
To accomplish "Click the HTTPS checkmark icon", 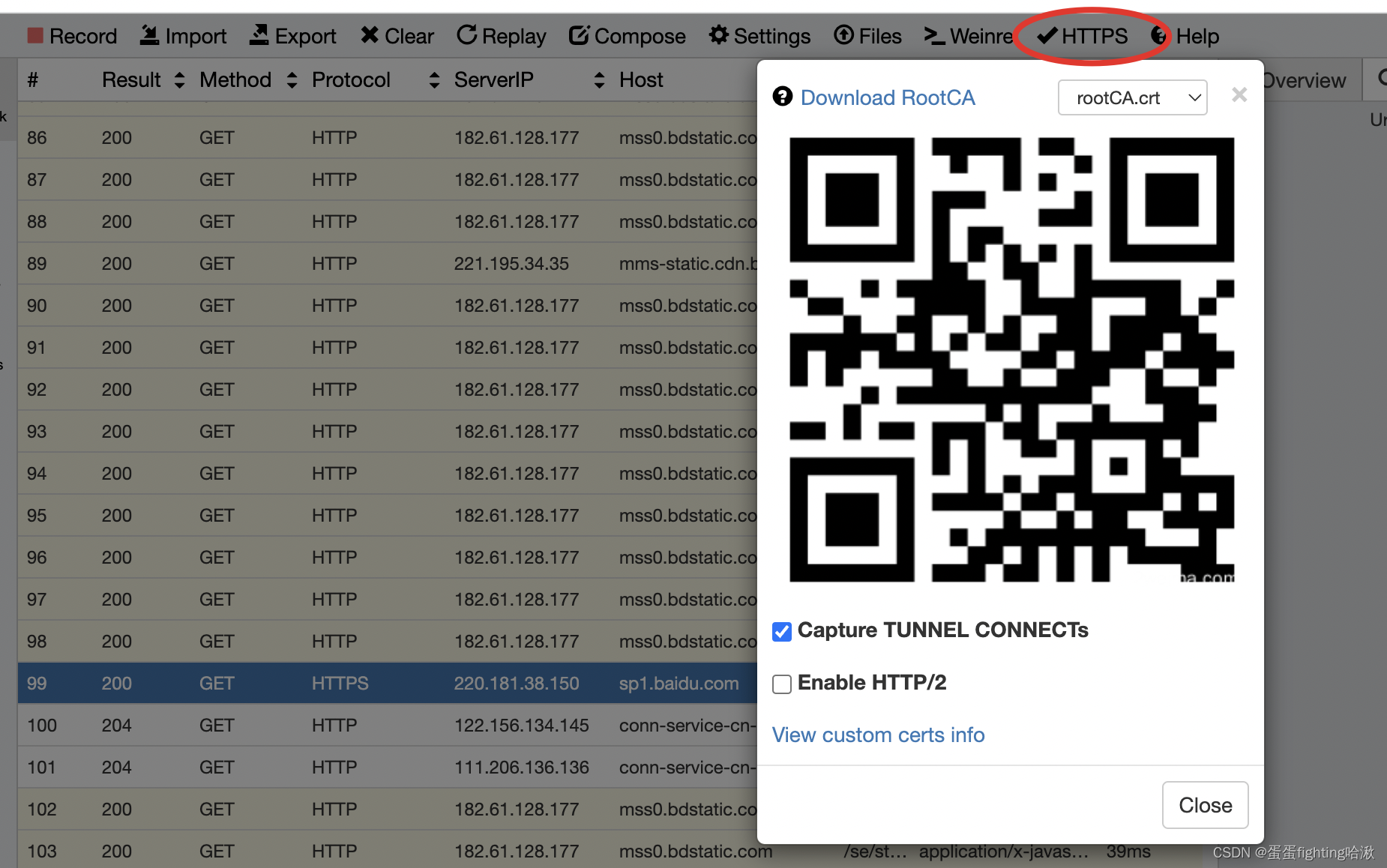I will pyautogui.click(x=1047, y=35).
